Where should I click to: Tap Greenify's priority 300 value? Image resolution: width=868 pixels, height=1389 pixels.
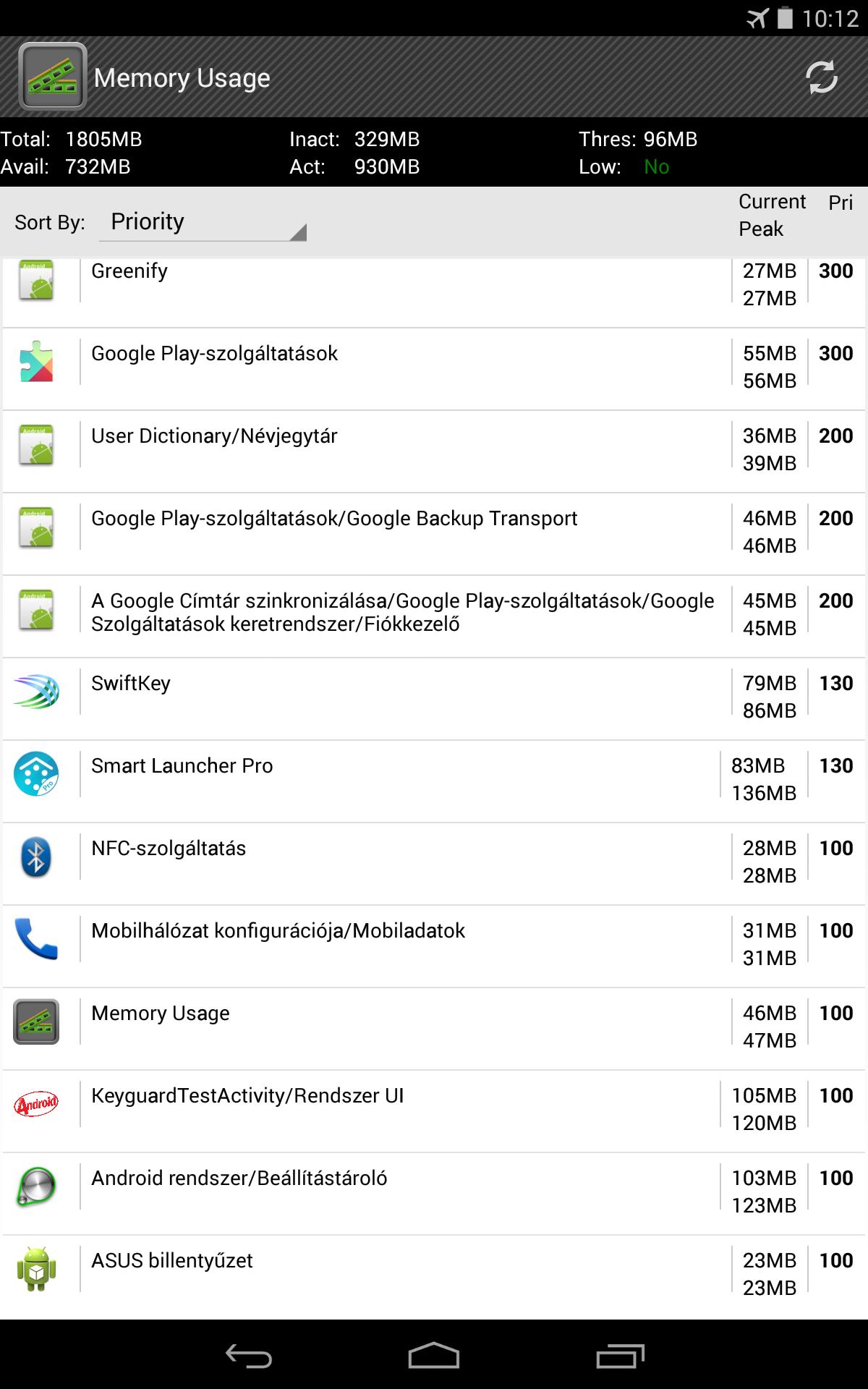pyautogui.click(x=836, y=271)
